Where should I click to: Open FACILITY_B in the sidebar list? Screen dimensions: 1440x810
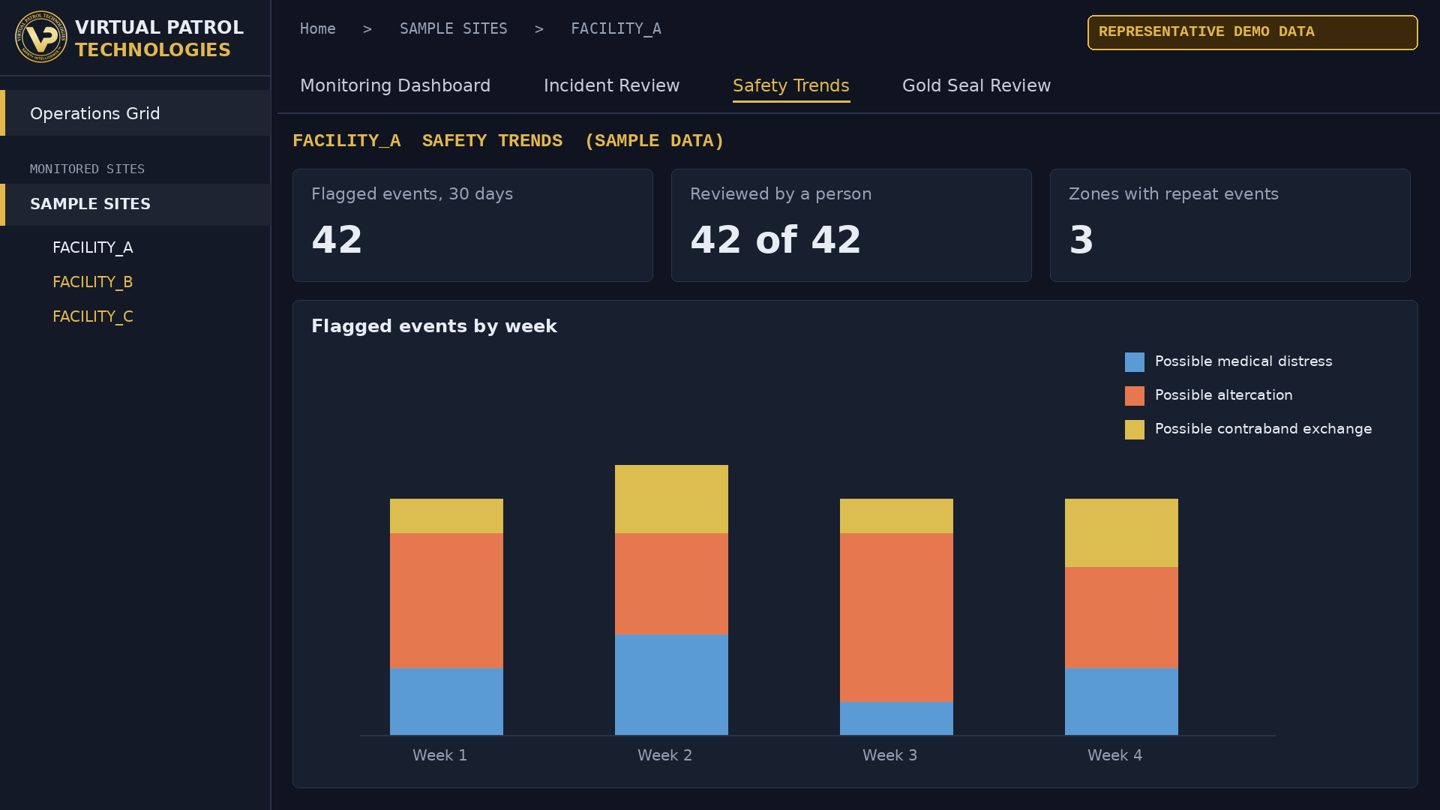[x=92, y=282]
